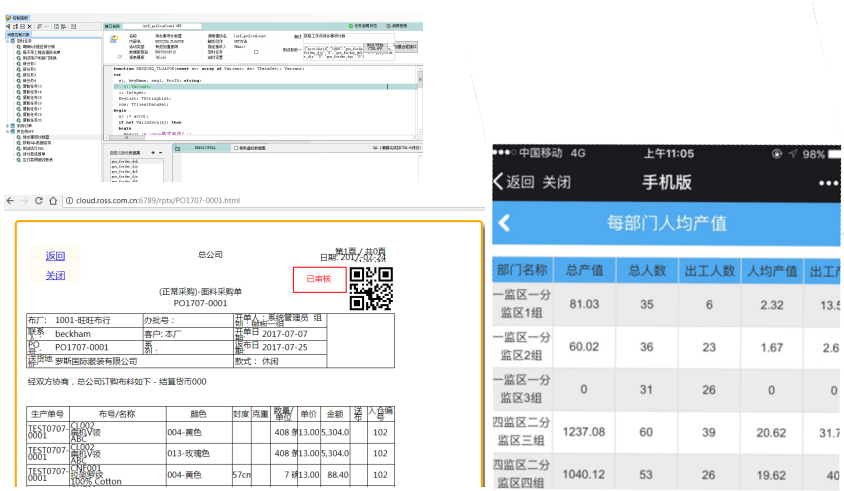Go to the browser home page
844x491 pixels.
[53, 200]
